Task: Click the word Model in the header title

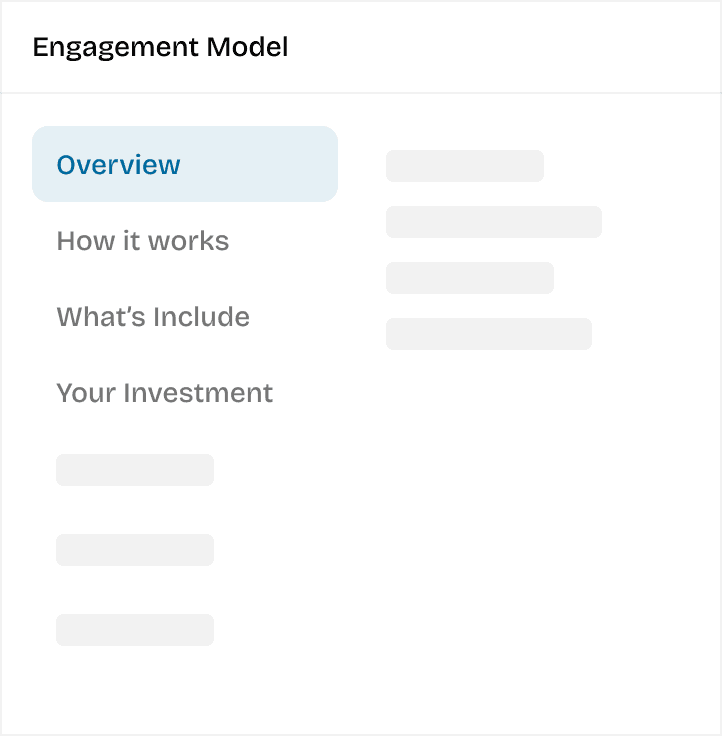Action: pyautogui.click(x=247, y=46)
